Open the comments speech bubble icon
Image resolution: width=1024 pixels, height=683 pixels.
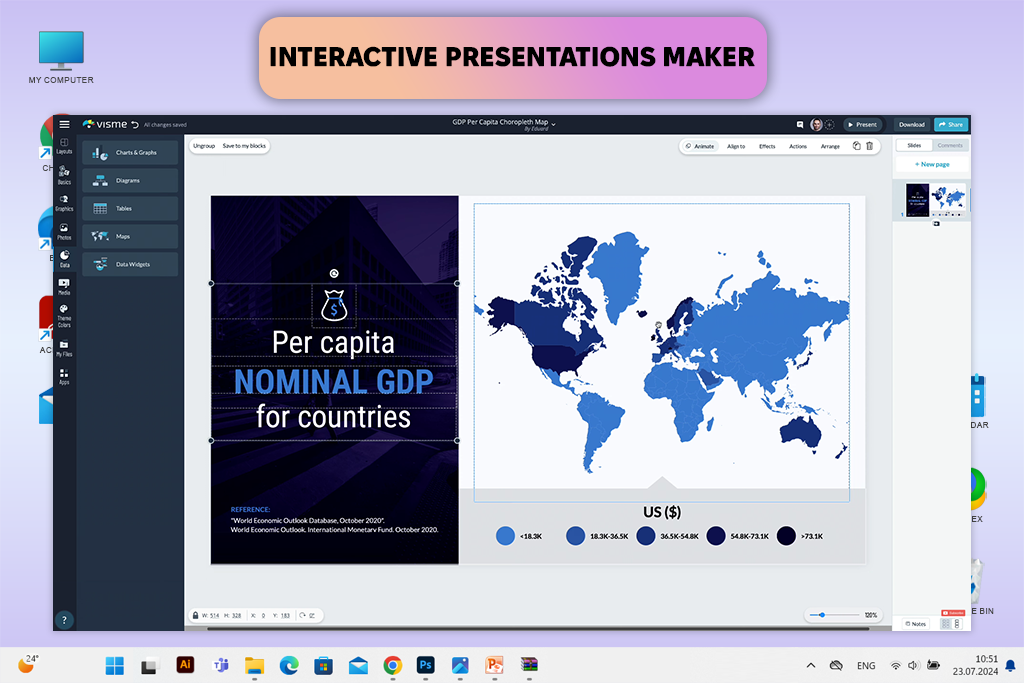[x=800, y=125]
